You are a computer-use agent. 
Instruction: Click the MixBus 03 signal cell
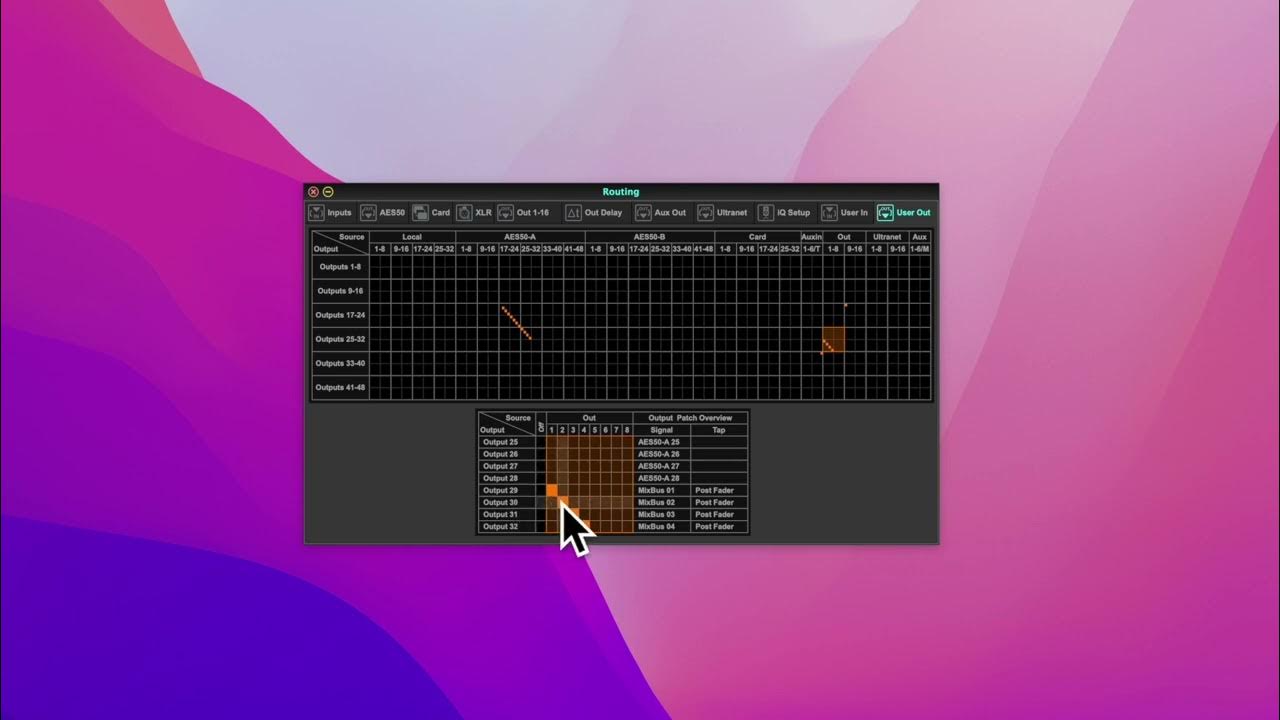662,514
